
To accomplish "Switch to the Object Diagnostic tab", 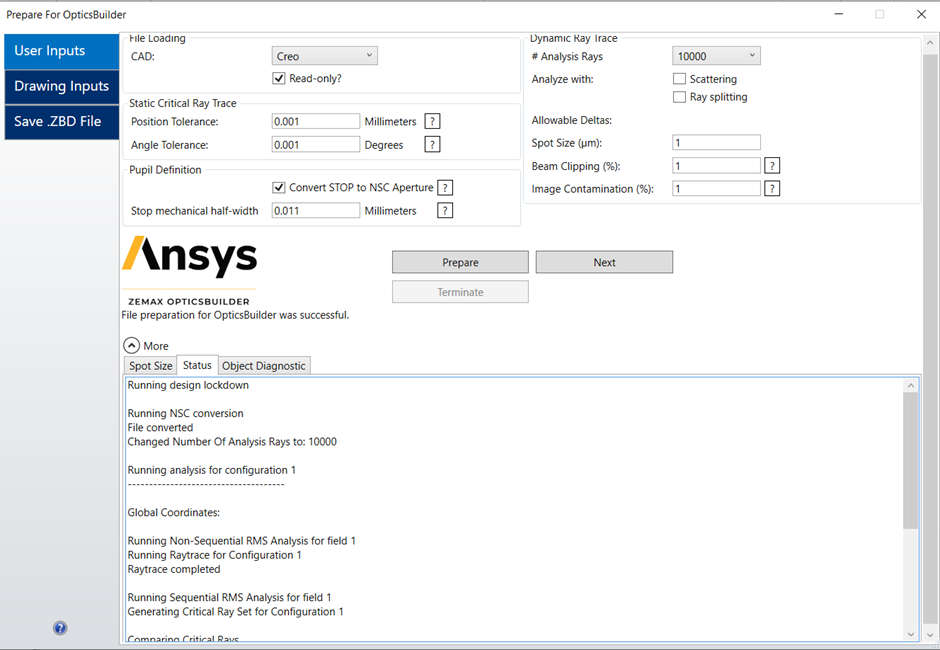I will [263, 365].
